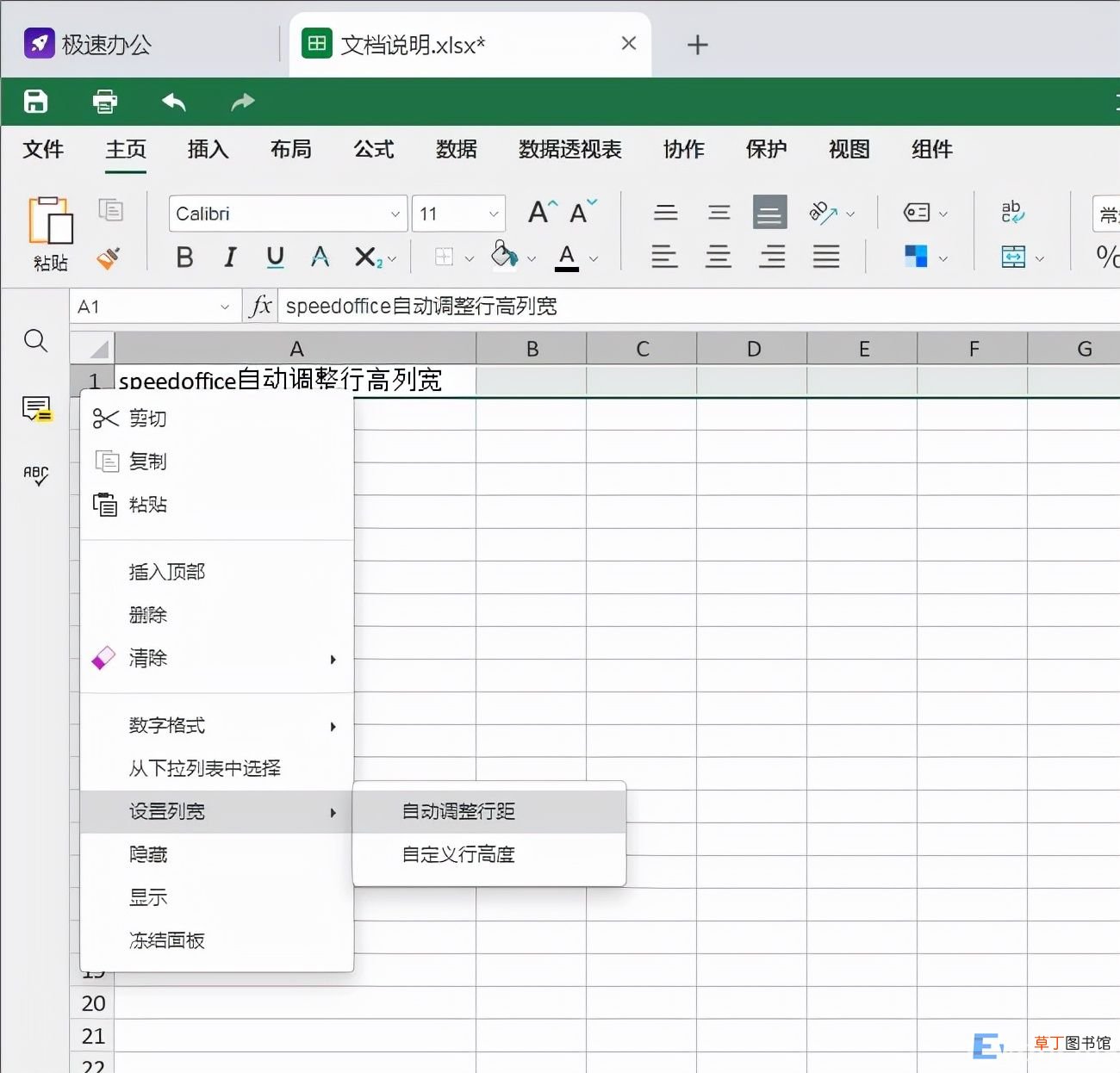This screenshot has height=1073, width=1120.
Task: Click the formula bar input field
Action: (699, 306)
